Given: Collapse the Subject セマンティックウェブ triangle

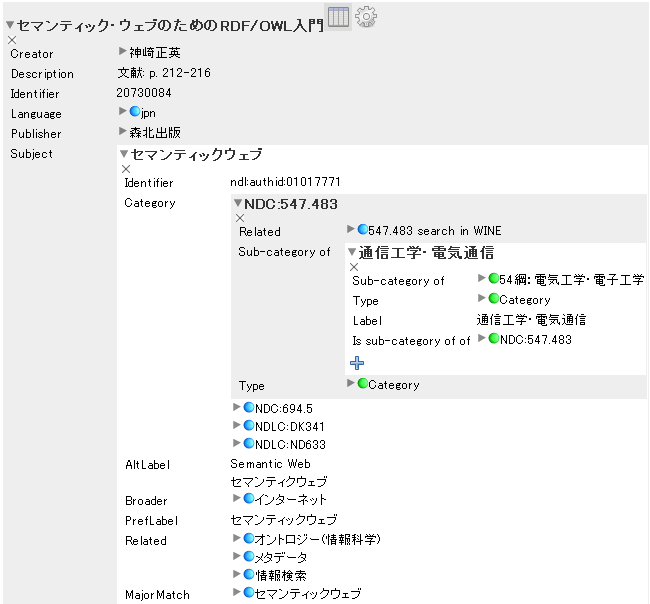Looking at the screenshot, I should [x=124, y=154].
